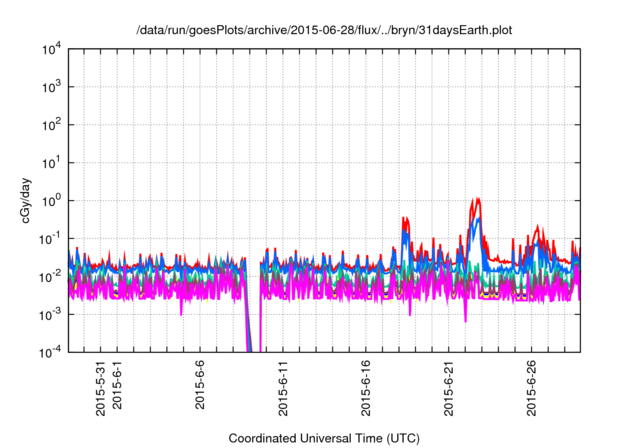The image size is (640, 448).
Task: Click the 10^3 y-axis tick label
Action: pos(51,87)
